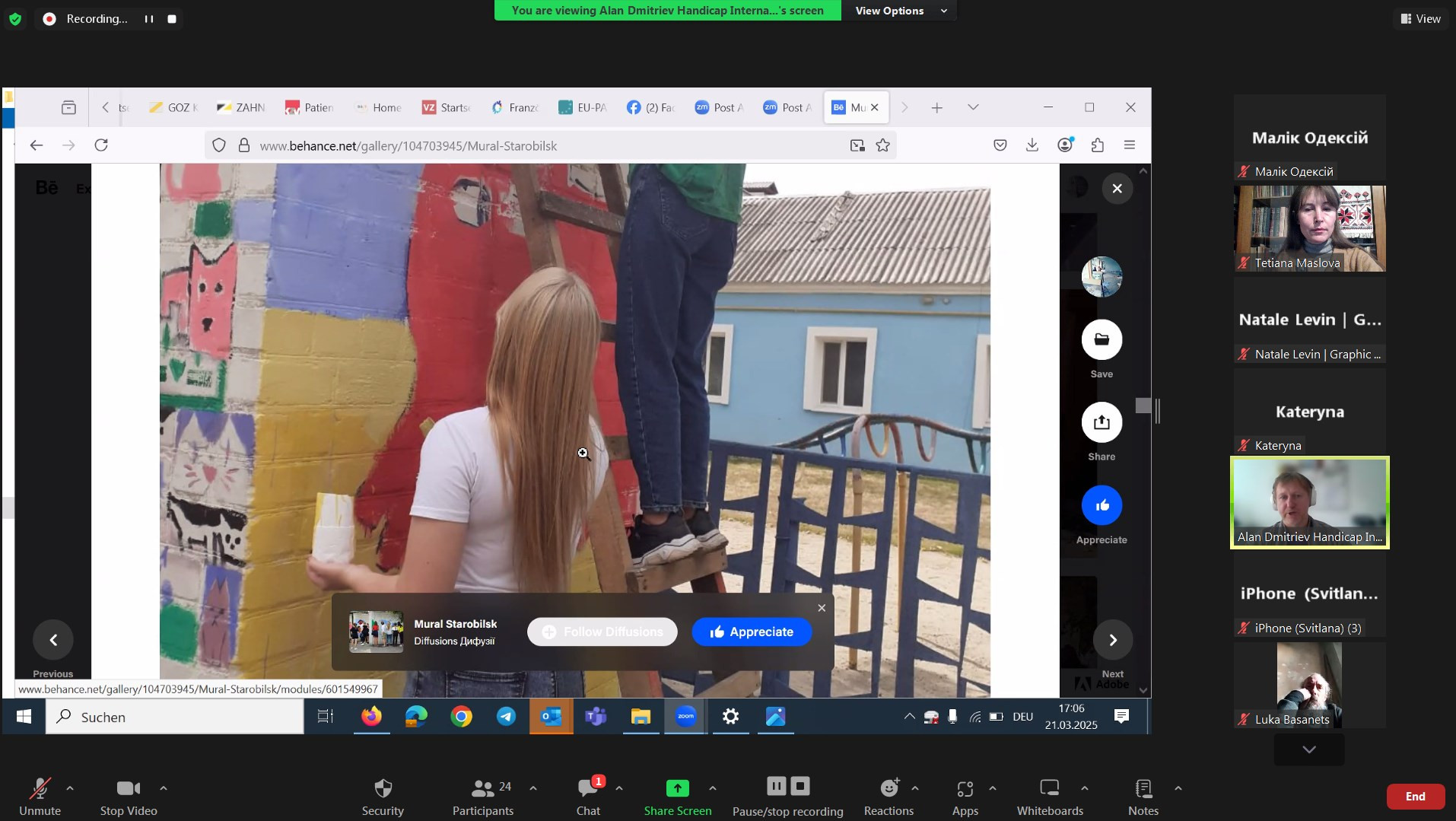Expand the View Options dropdown

[x=899, y=11]
